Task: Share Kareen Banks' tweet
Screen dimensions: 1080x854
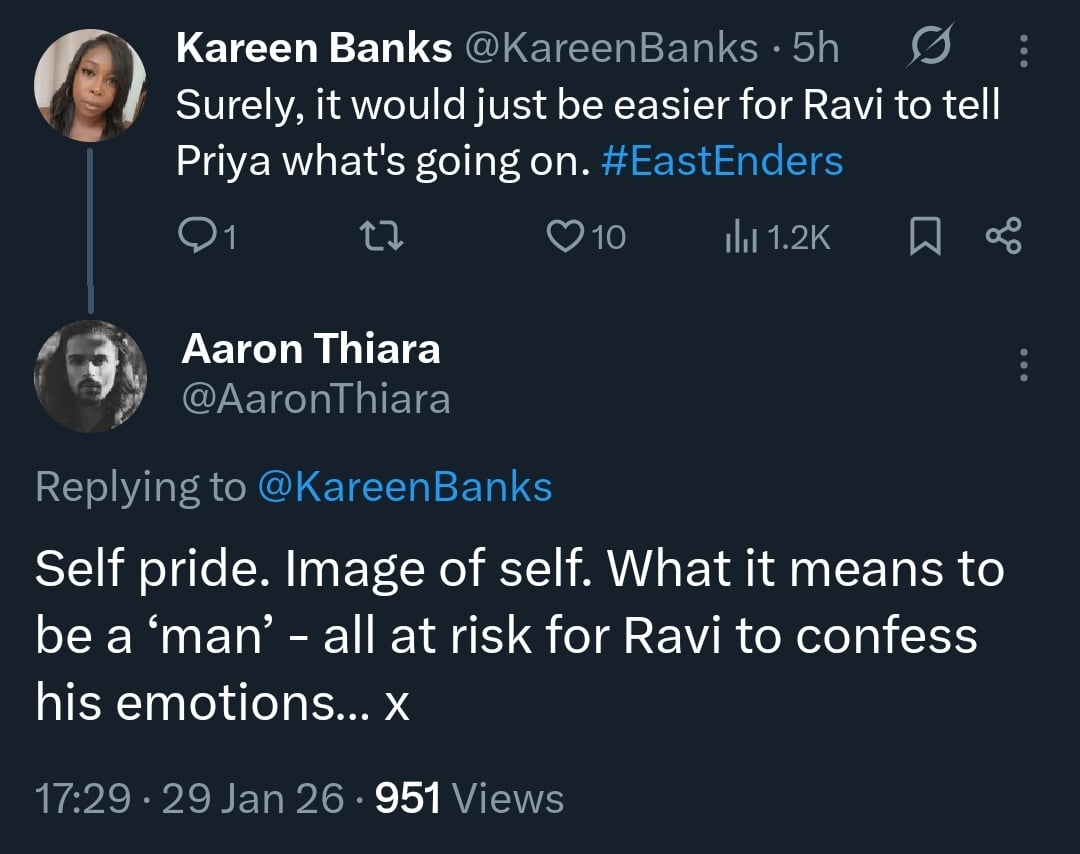Action: coord(1003,237)
